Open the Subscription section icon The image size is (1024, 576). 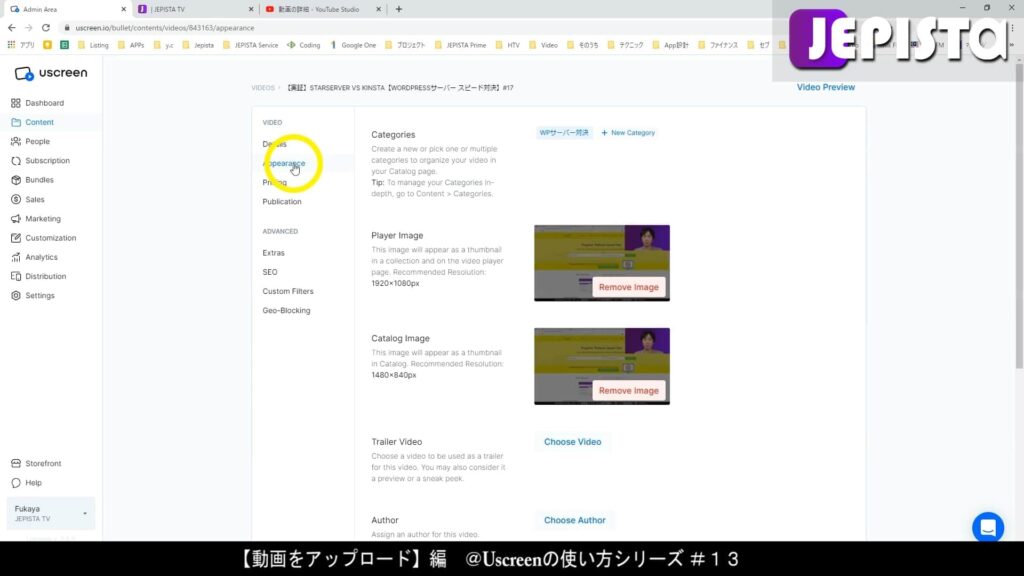click(16, 161)
